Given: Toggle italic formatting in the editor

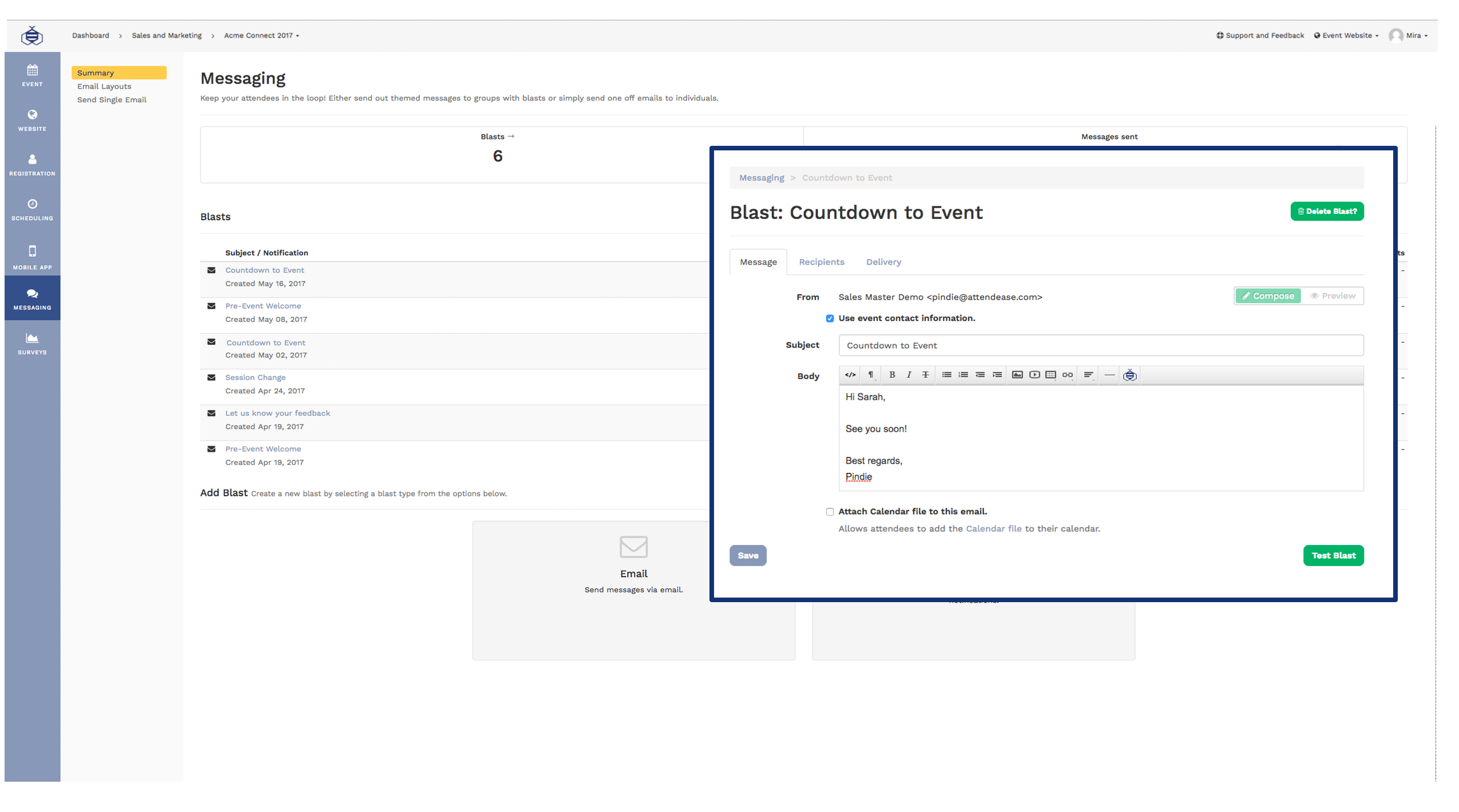Looking at the screenshot, I should click(x=909, y=375).
